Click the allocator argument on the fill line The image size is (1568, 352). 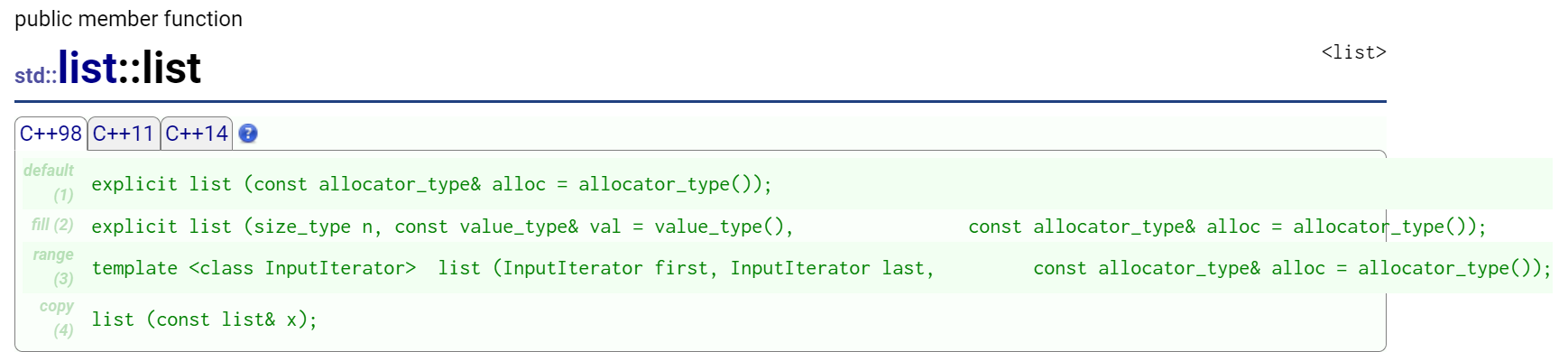[1227, 227]
